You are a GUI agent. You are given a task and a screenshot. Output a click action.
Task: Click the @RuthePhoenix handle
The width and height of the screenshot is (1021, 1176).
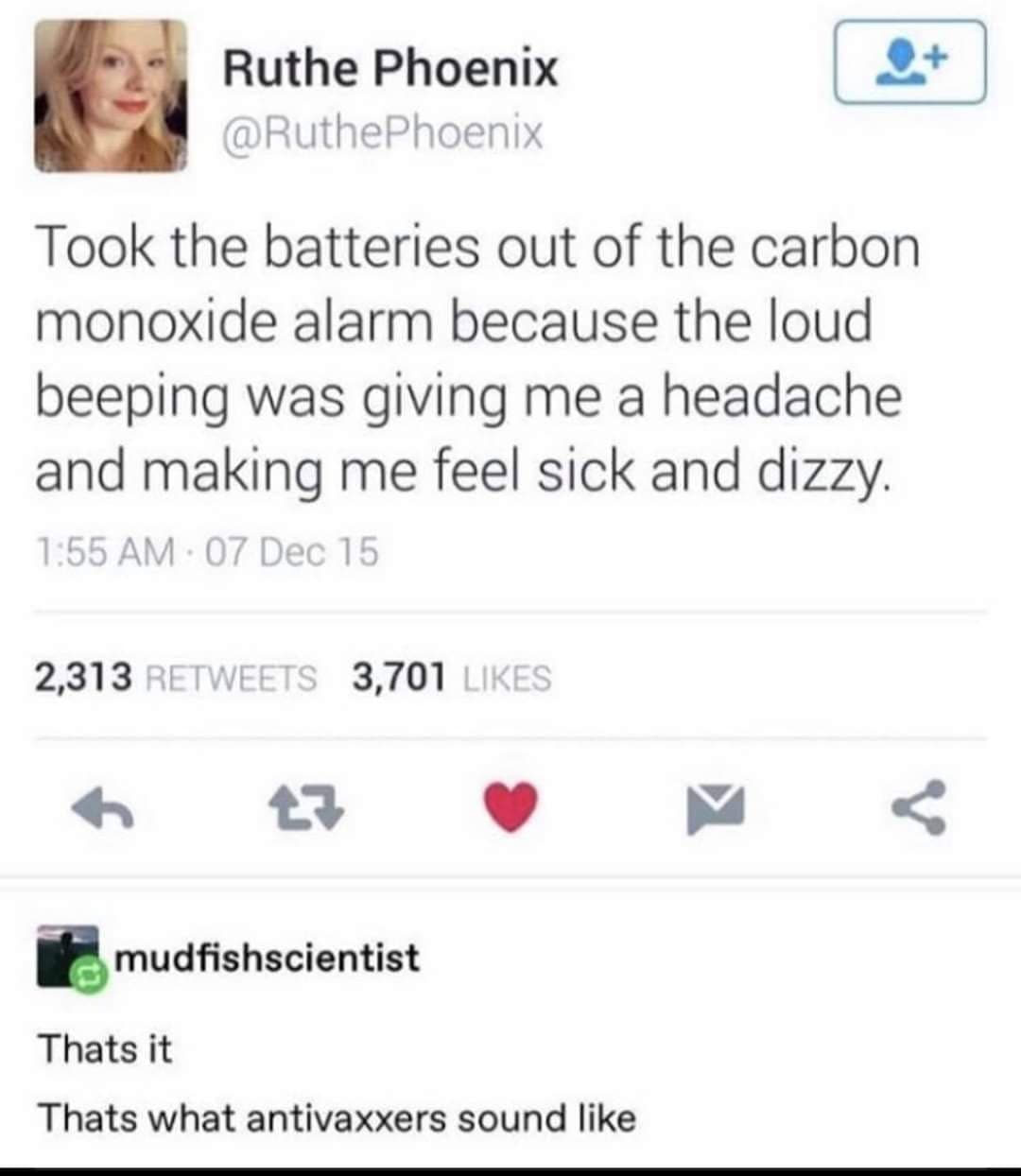382,133
